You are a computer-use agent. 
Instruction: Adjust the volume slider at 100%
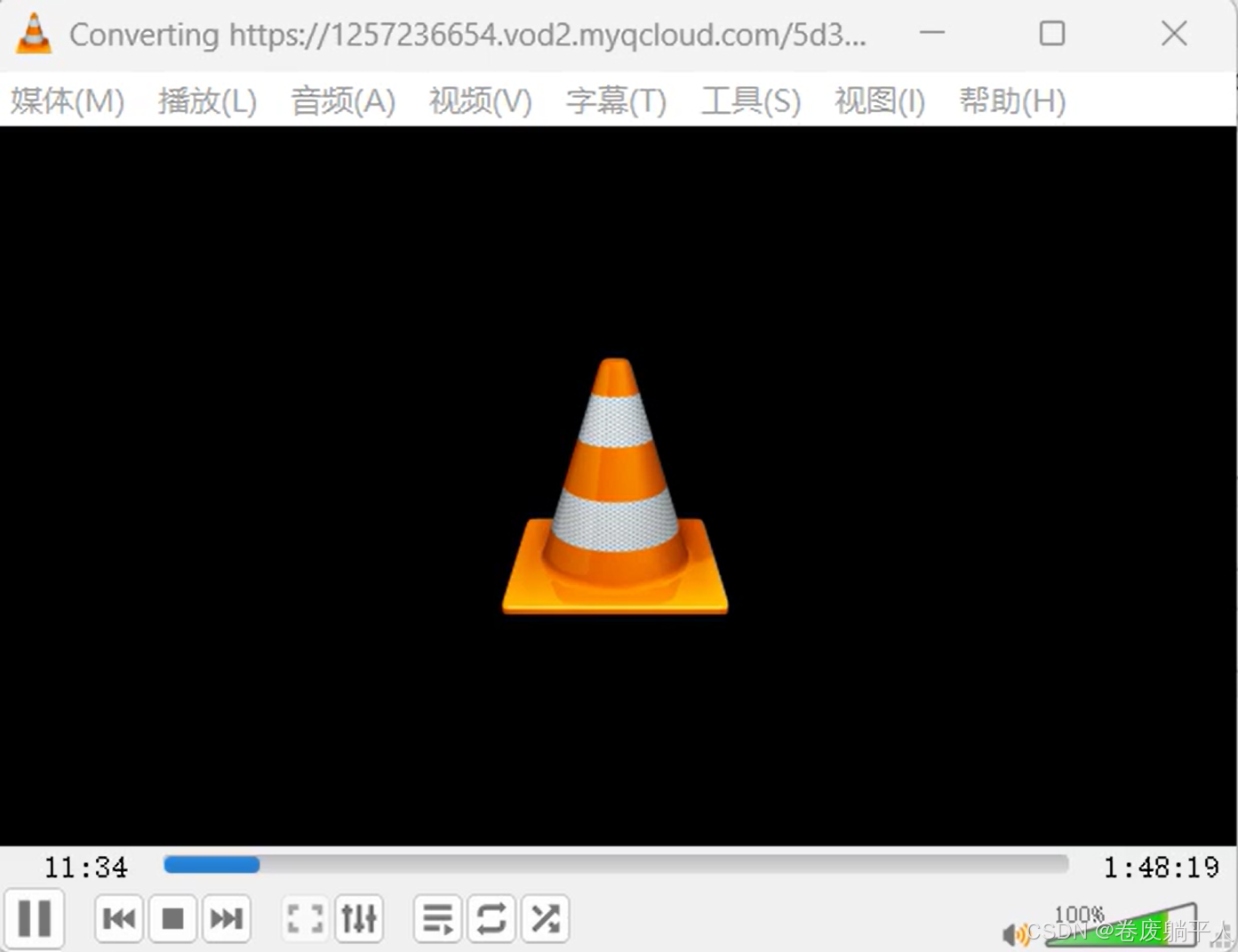click(x=1122, y=924)
